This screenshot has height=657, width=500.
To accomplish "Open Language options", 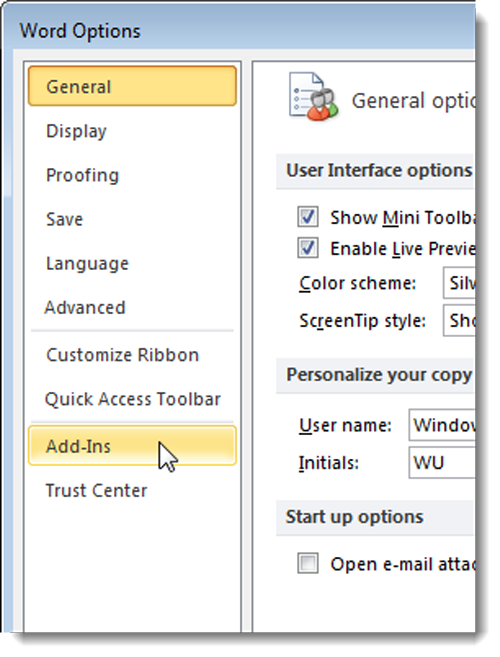I will pyautogui.click(x=132, y=264).
